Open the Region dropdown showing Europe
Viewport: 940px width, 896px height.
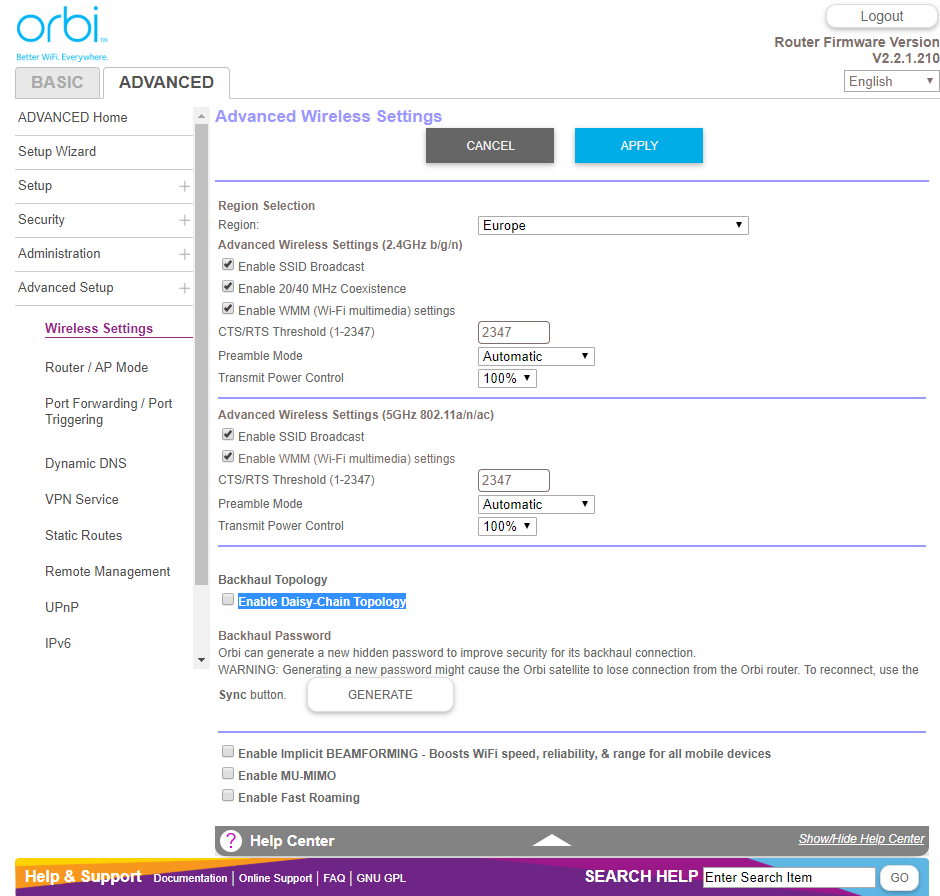(613, 226)
